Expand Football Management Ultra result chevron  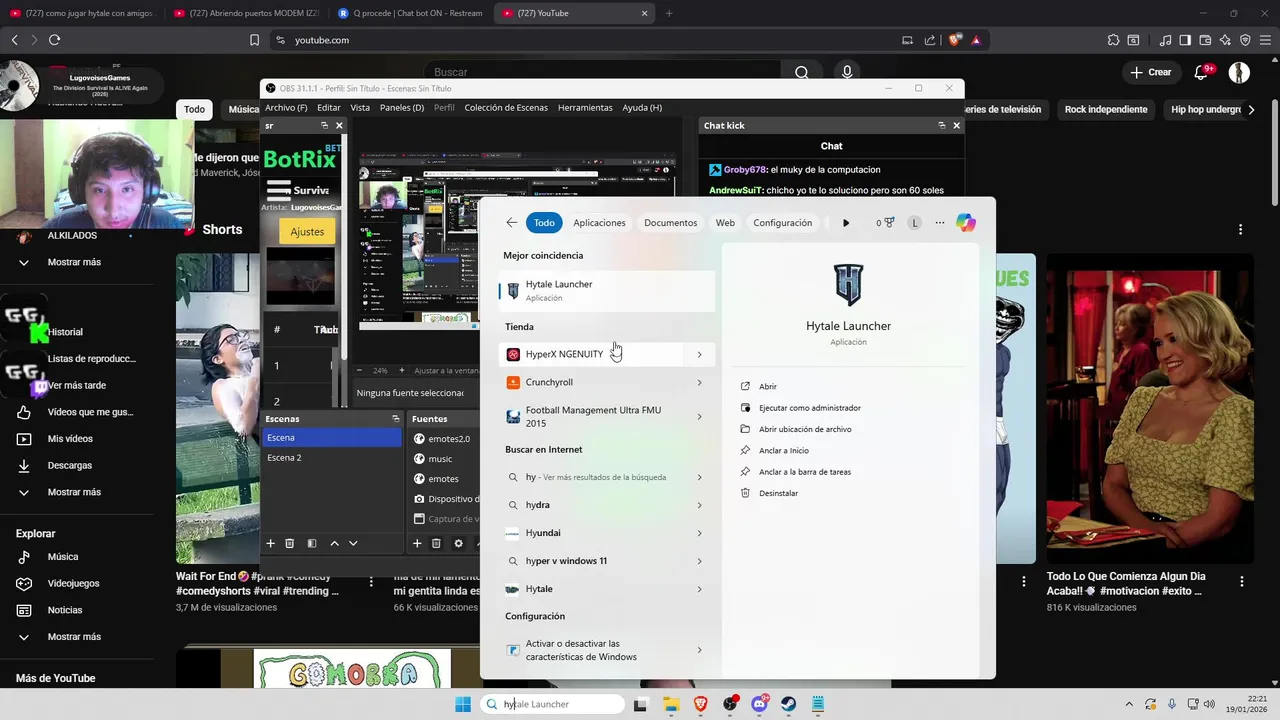(x=699, y=416)
